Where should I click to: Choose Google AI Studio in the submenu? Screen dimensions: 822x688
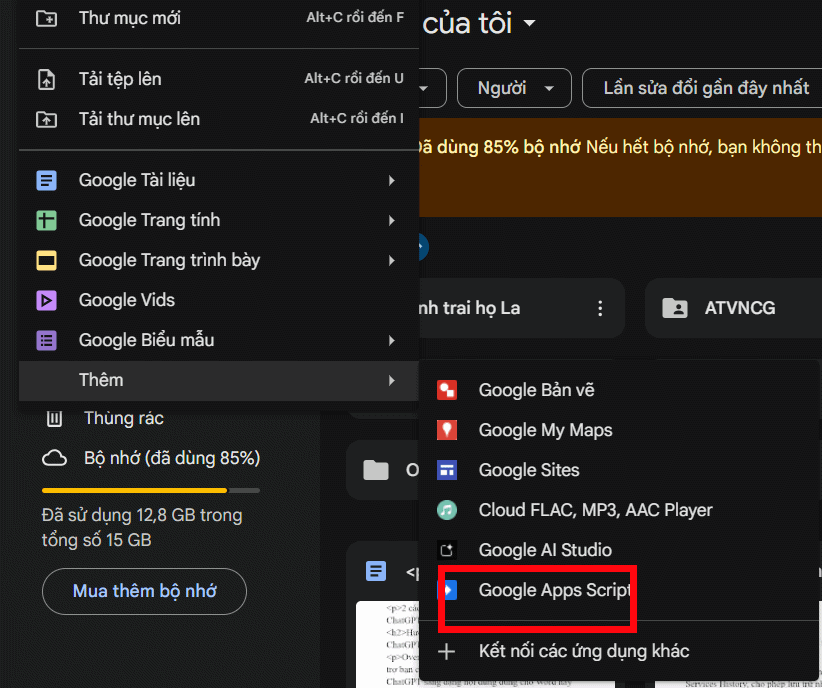(x=620, y=550)
